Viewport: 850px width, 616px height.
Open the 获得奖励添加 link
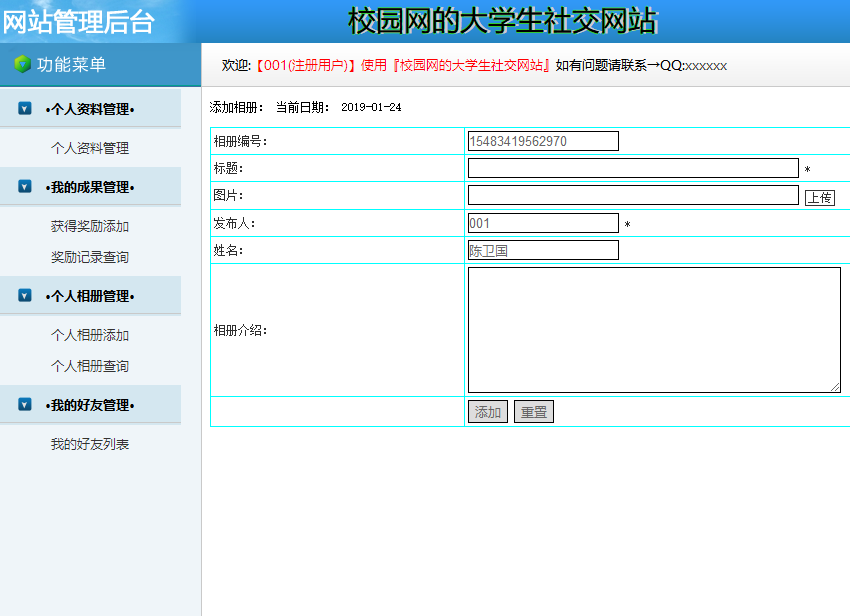(90, 226)
